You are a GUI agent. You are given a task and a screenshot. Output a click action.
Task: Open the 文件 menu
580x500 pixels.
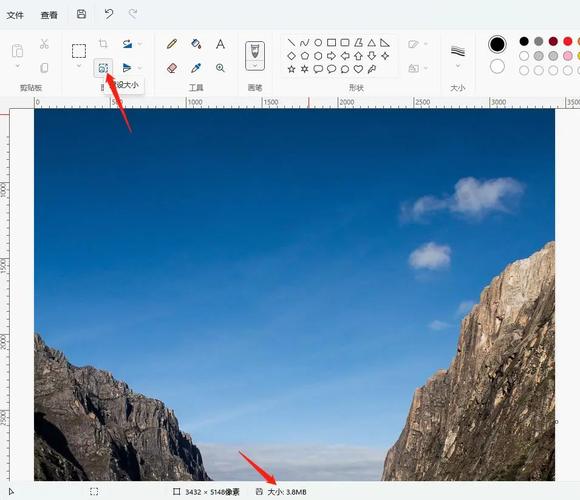[x=15, y=15]
